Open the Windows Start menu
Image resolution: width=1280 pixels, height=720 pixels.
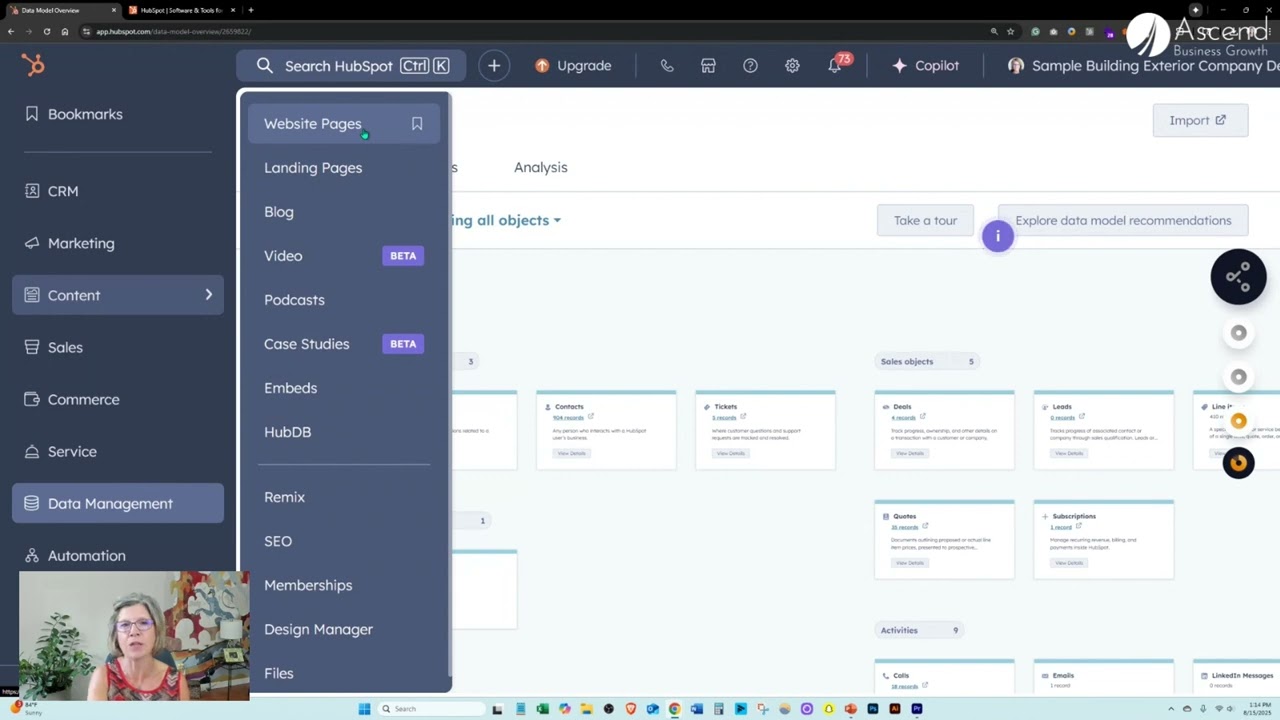point(365,709)
